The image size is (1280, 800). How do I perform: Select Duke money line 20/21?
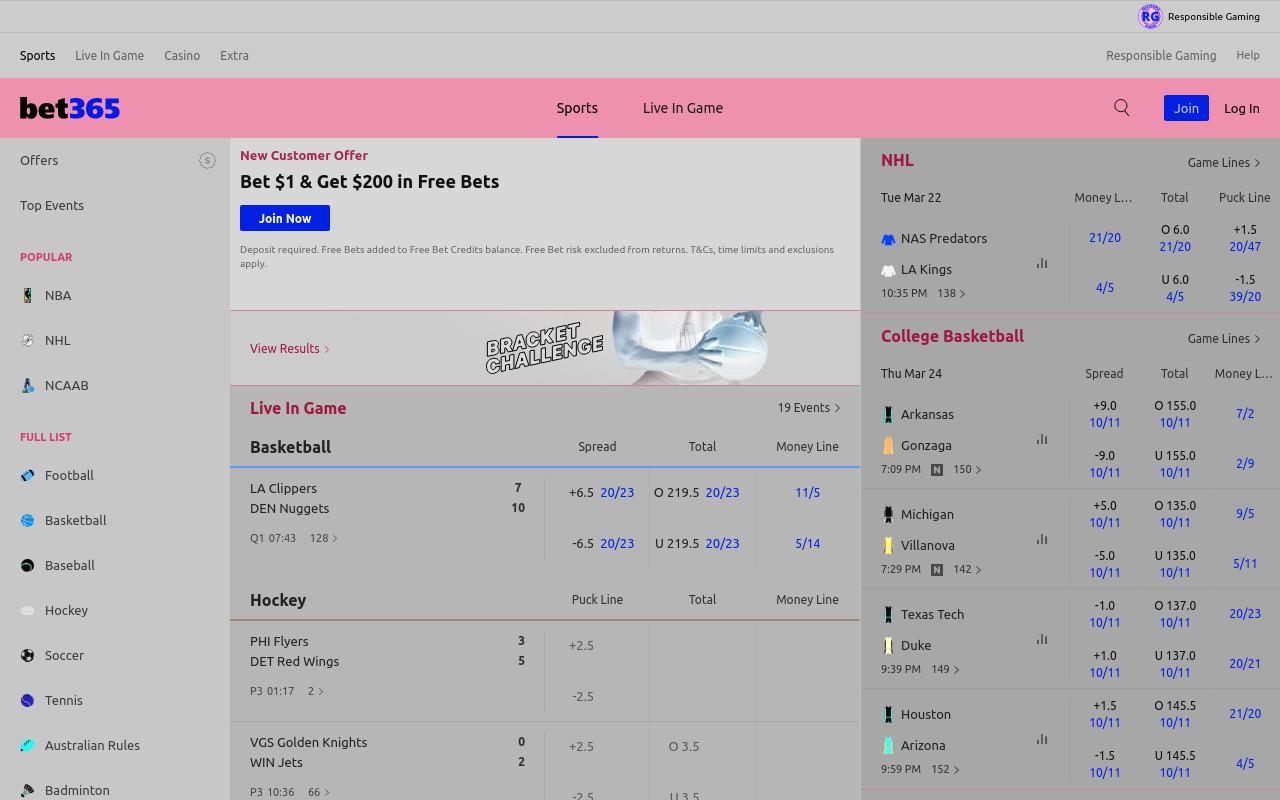1245,663
